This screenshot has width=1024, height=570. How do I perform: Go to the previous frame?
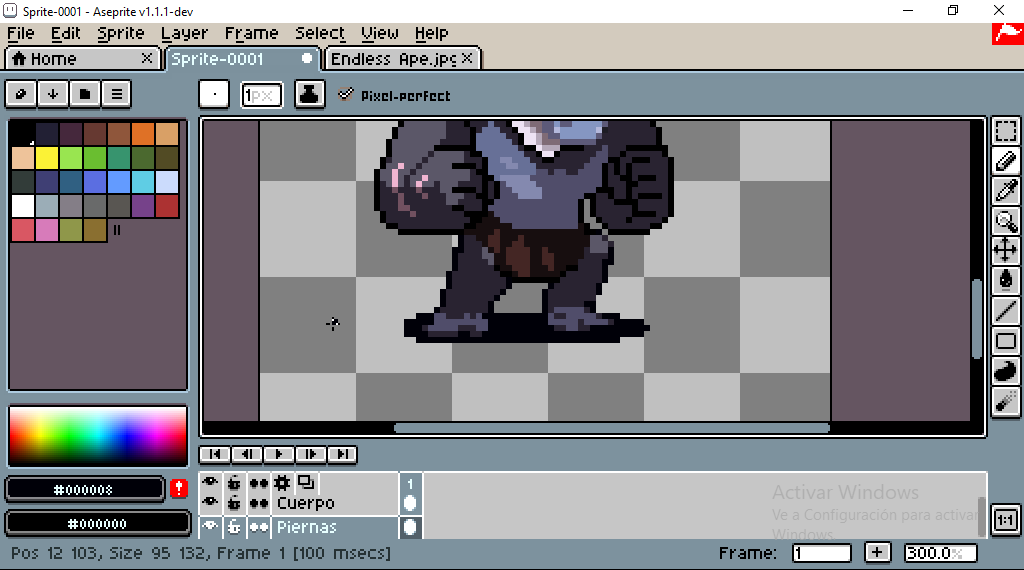tap(247, 454)
